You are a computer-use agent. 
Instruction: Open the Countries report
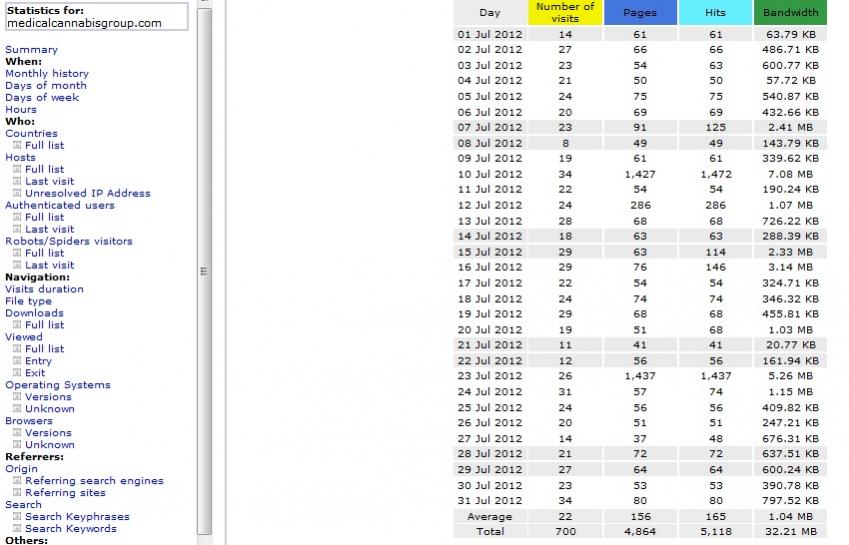(x=31, y=133)
